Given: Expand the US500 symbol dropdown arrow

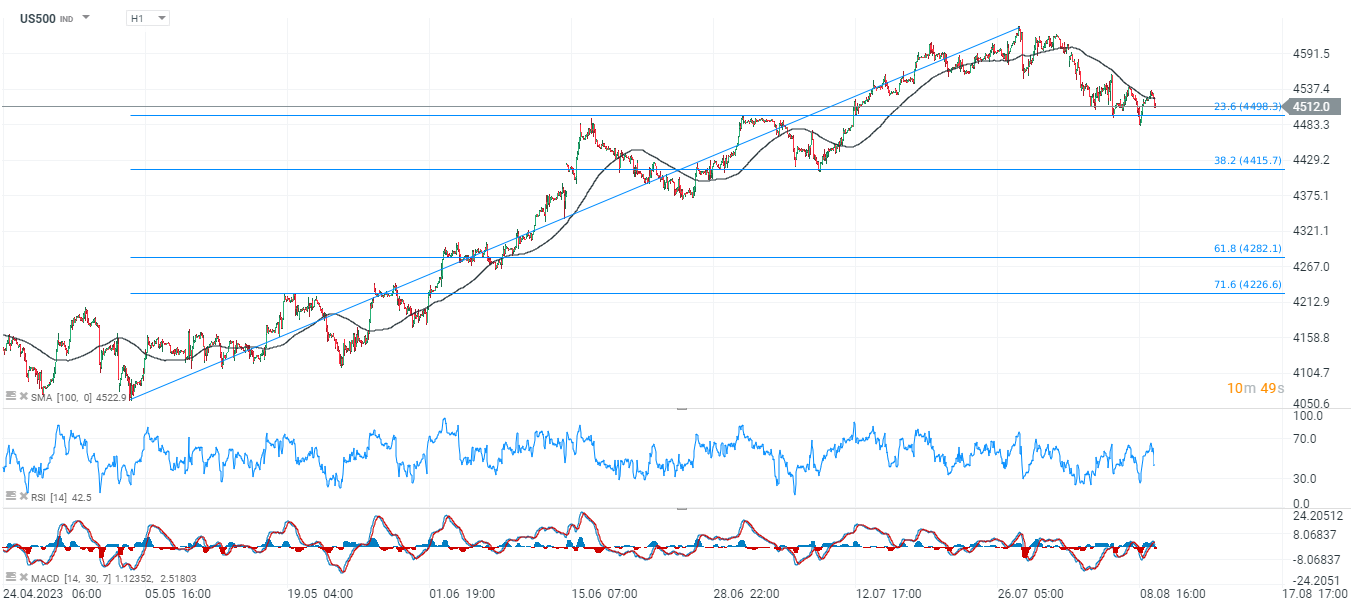Looking at the screenshot, I should click(86, 18).
